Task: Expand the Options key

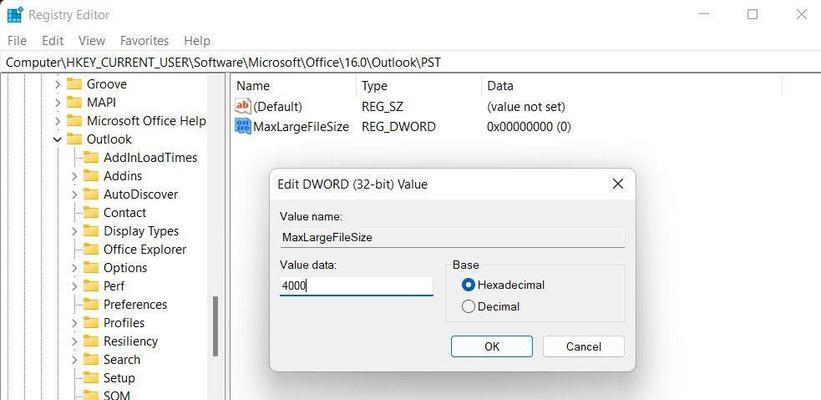Action: (x=74, y=268)
